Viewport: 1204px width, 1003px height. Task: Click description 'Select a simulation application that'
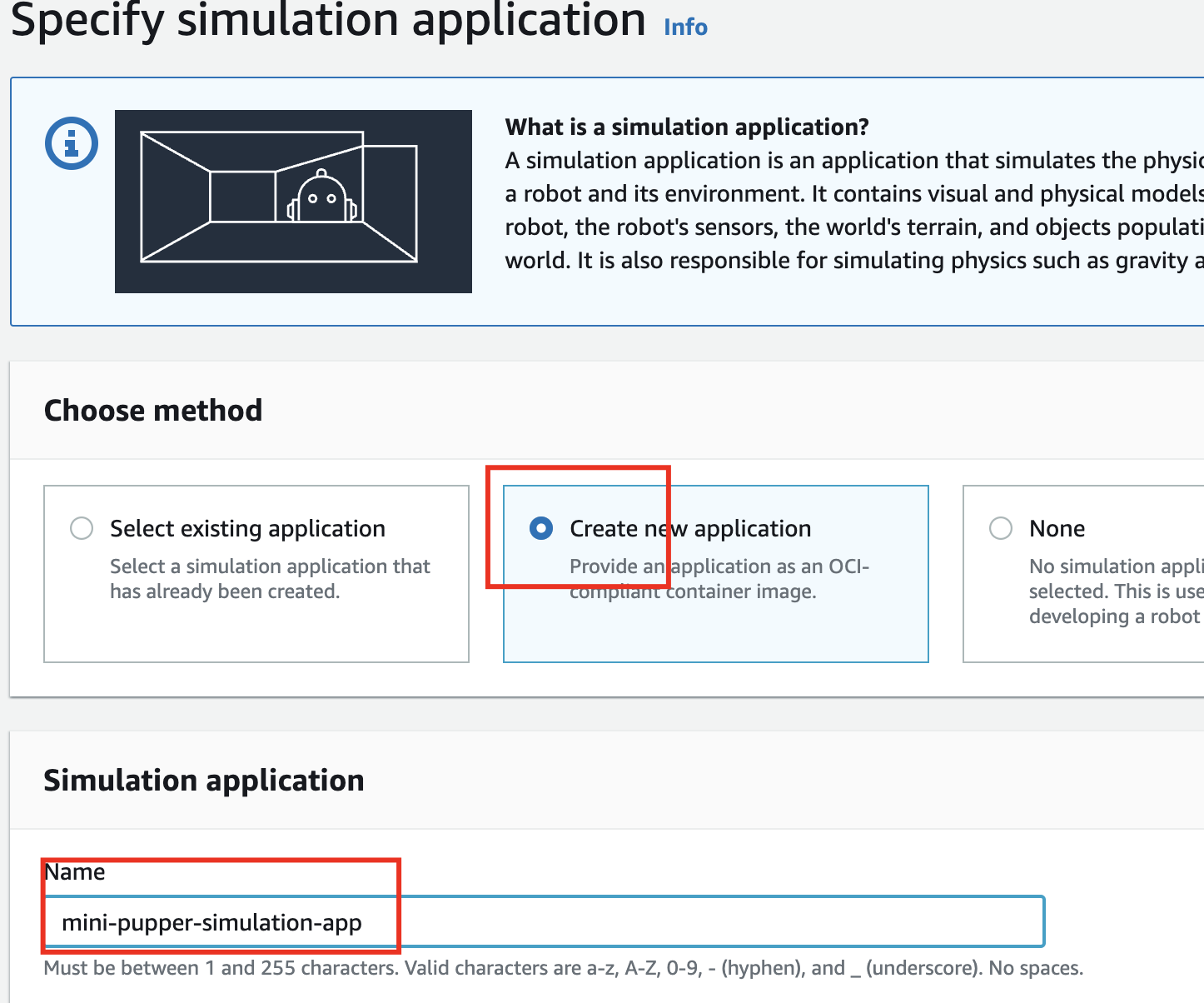[270, 566]
